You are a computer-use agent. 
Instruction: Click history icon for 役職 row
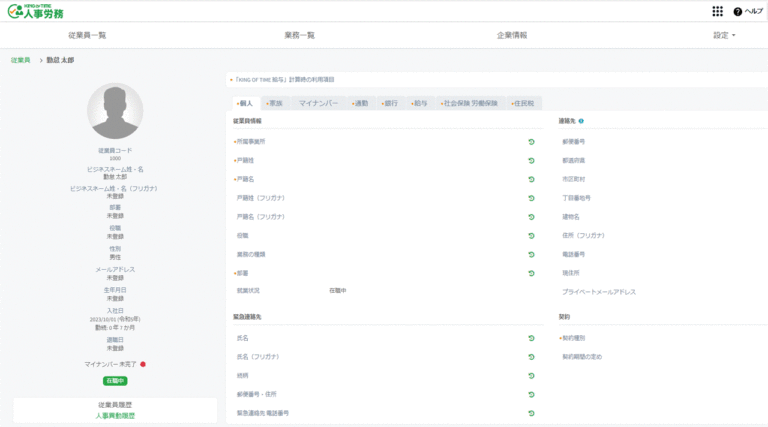click(x=531, y=235)
